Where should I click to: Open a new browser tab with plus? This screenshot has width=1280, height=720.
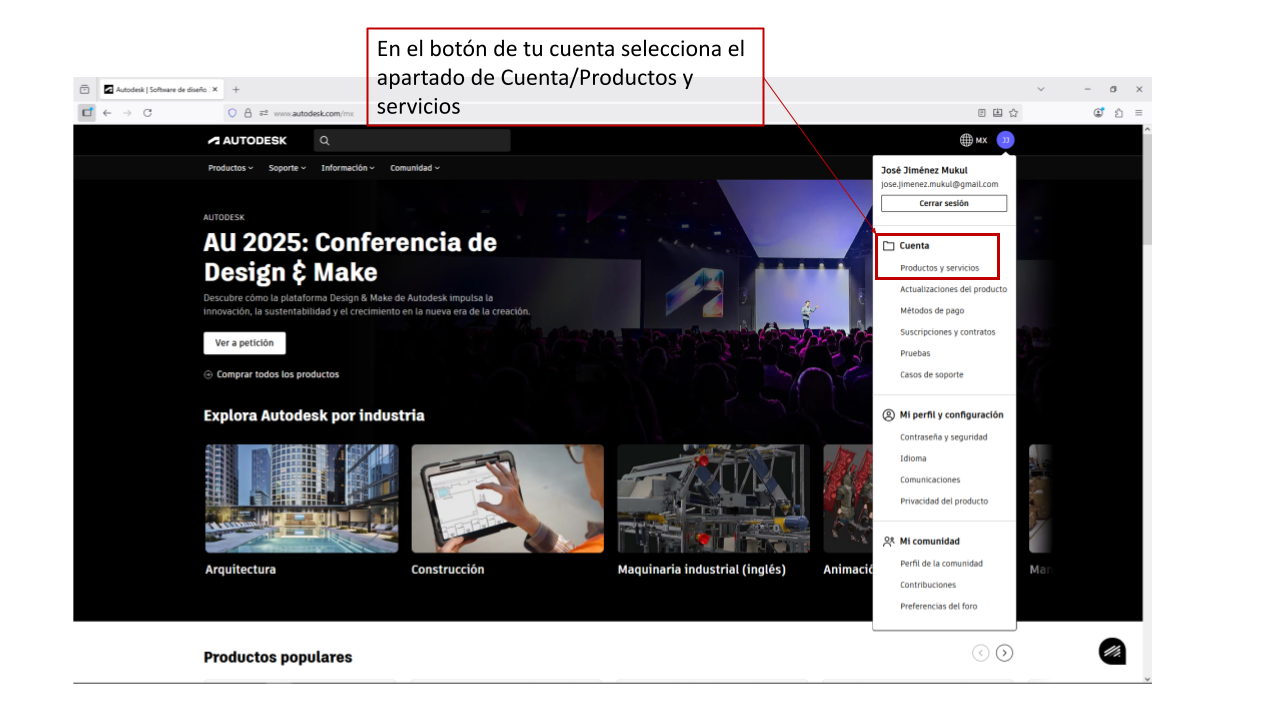coord(236,89)
